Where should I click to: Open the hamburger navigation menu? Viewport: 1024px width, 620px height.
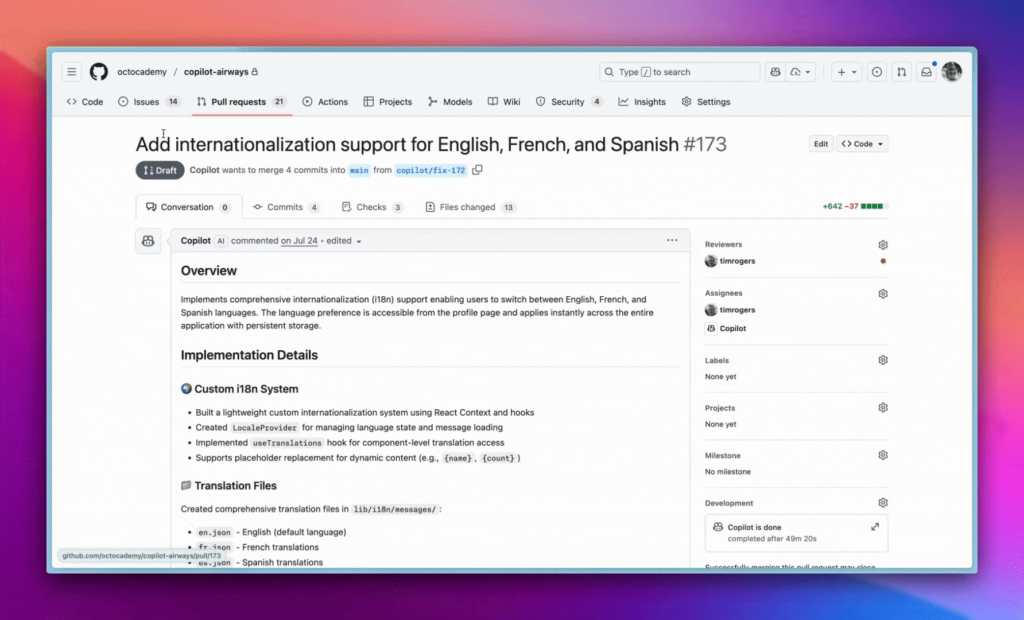72,72
